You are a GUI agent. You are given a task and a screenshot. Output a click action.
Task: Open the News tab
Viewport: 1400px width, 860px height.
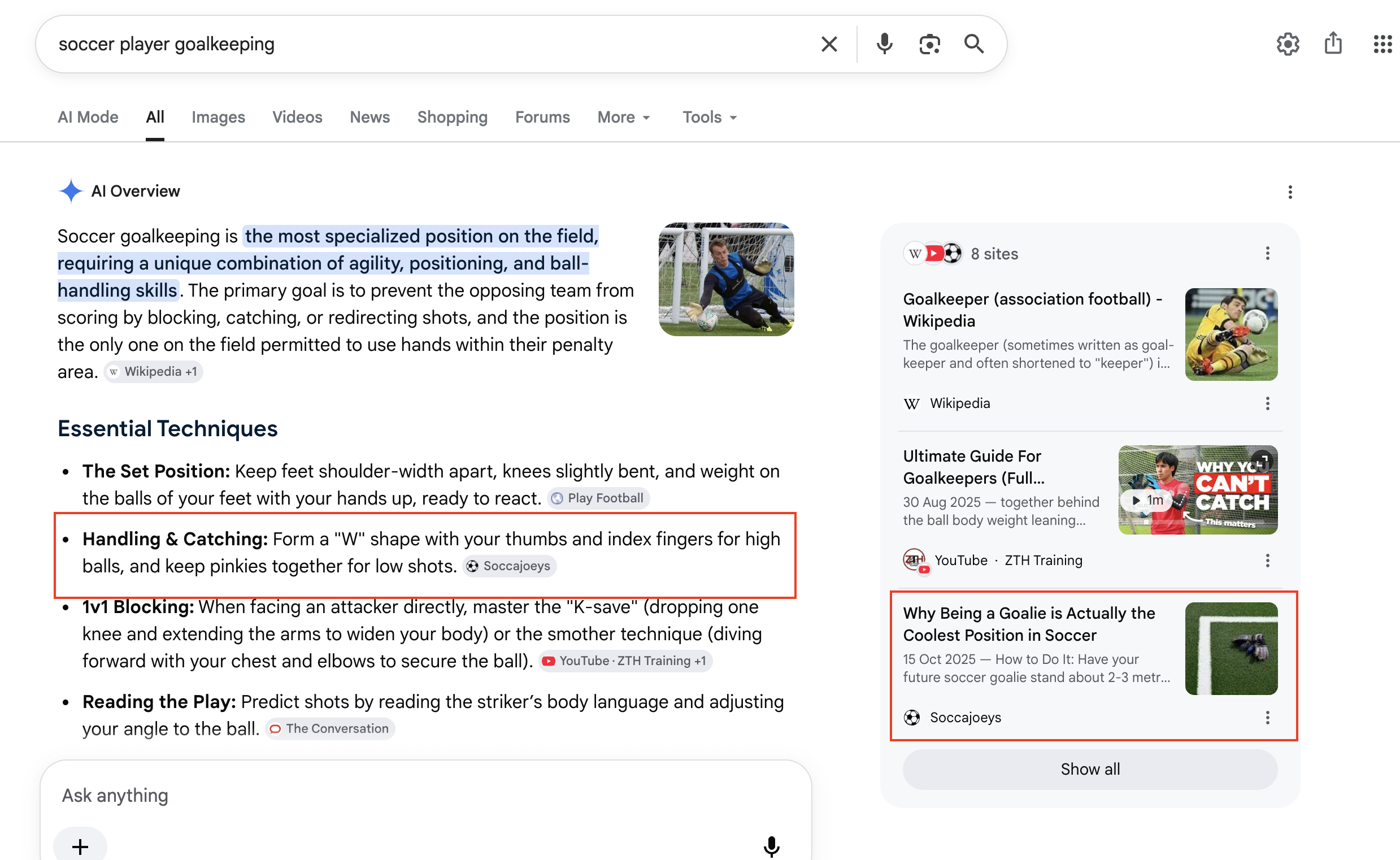[x=369, y=117]
